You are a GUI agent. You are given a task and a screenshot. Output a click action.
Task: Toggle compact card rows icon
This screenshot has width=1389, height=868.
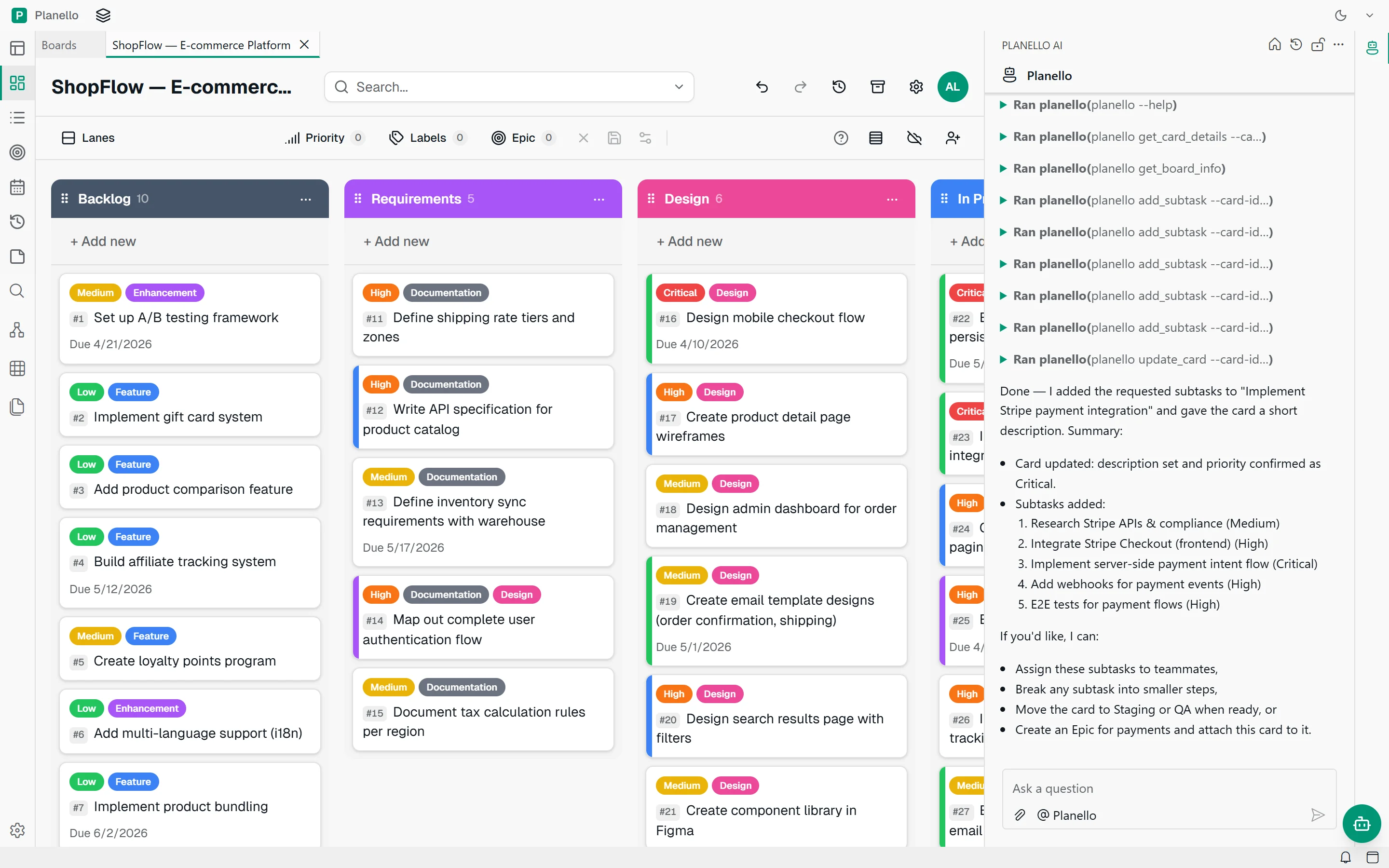coord(876,138)
